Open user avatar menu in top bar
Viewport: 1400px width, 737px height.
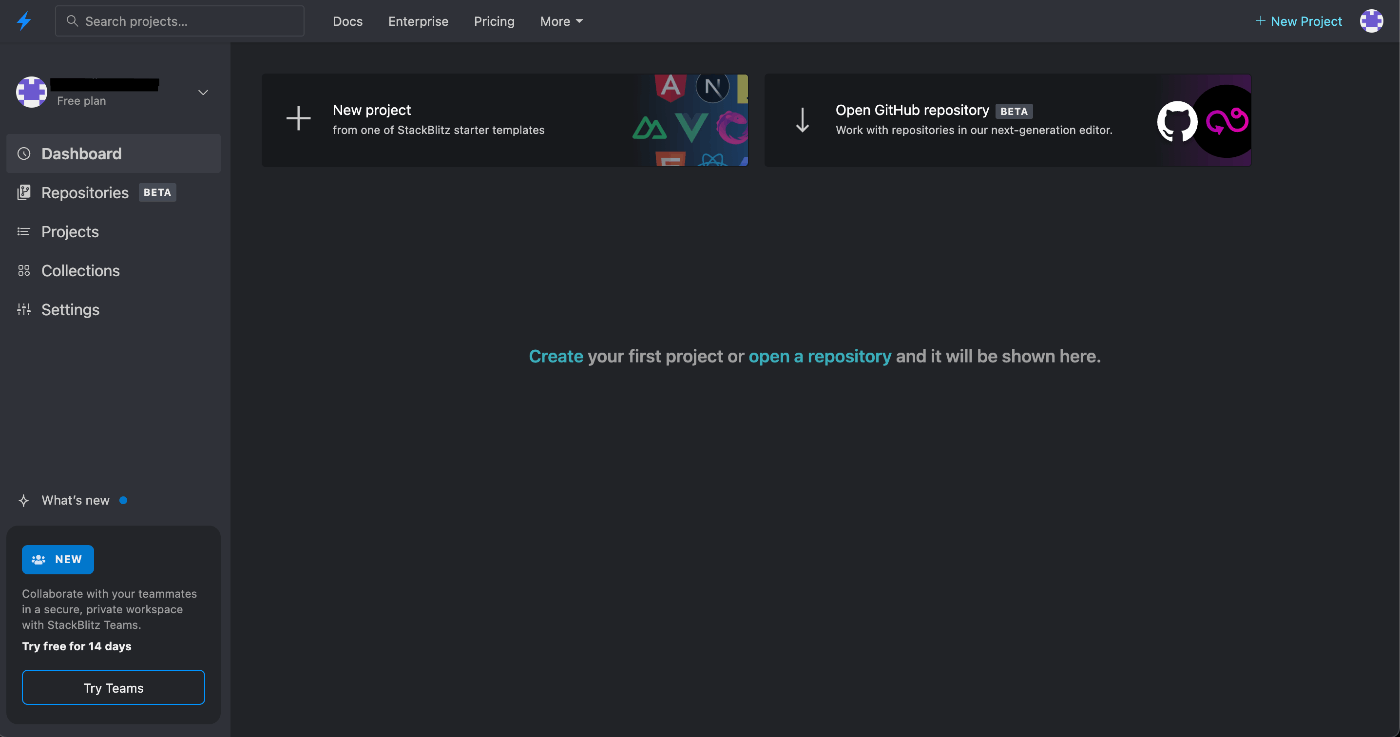pyautogui.click(x=1372, y=21)
